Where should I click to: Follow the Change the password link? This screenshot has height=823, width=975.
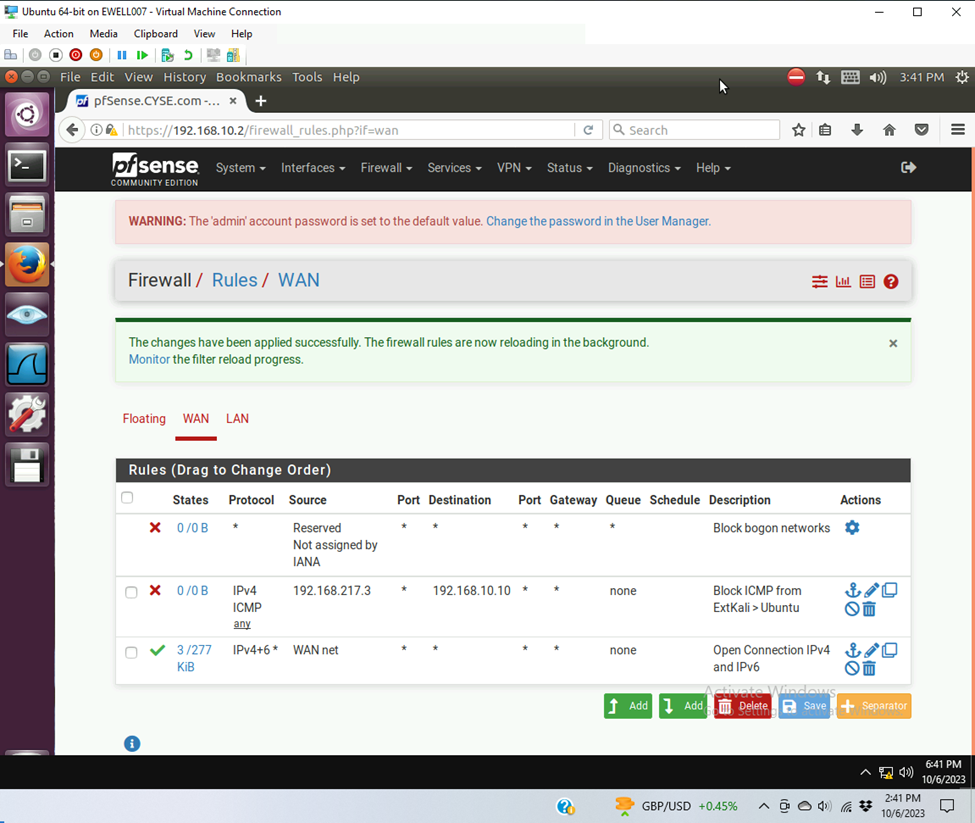[598, 221]
